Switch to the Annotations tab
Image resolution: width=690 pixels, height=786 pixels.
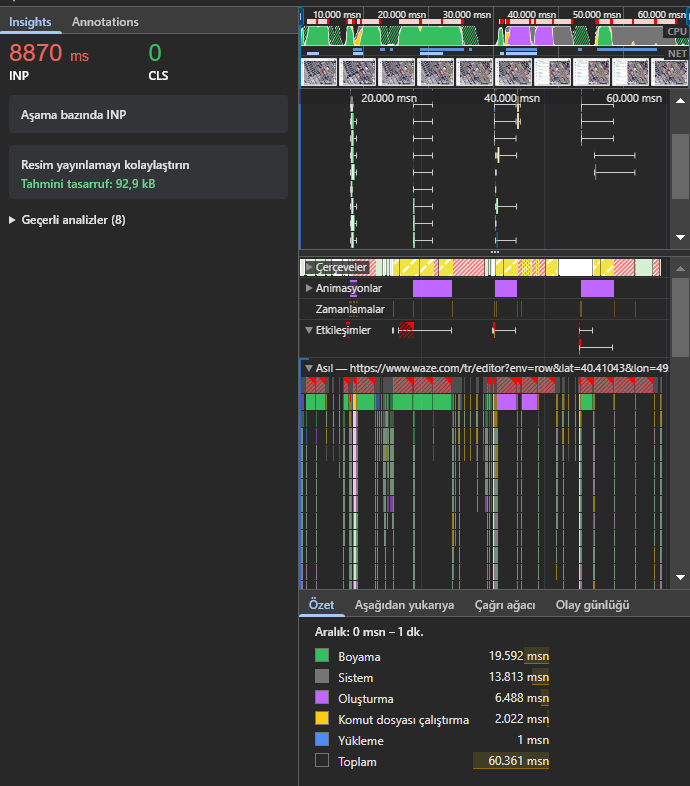[x=105, y=22]
